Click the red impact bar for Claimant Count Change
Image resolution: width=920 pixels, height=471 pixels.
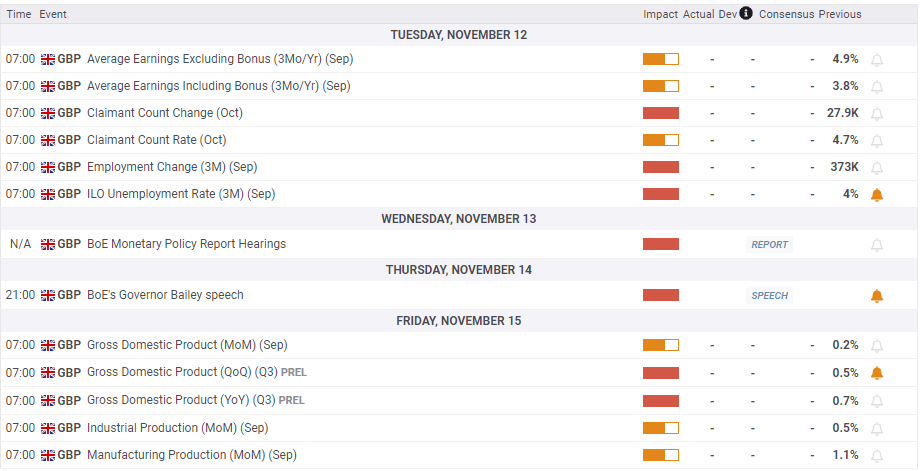(x=660, y=113)
